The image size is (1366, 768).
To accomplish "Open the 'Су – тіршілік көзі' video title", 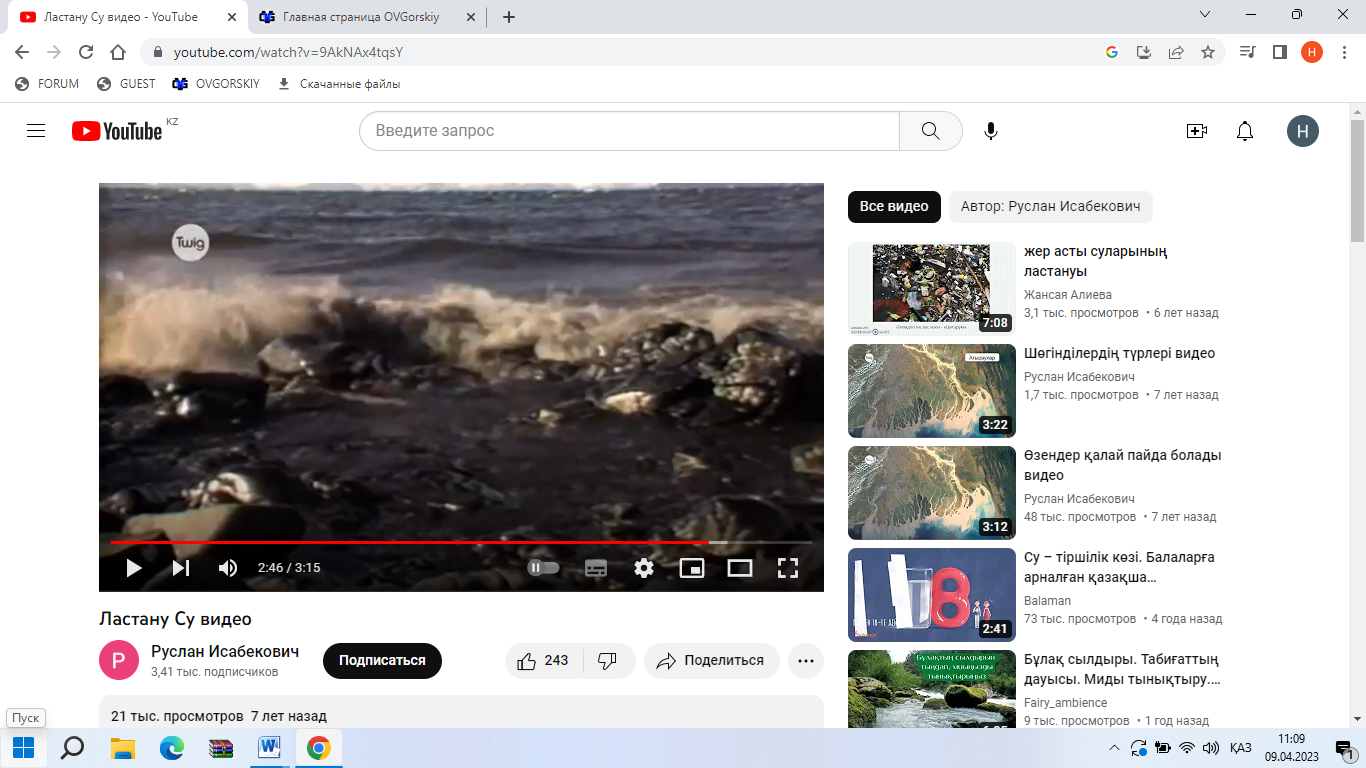I will [1119, 567].
